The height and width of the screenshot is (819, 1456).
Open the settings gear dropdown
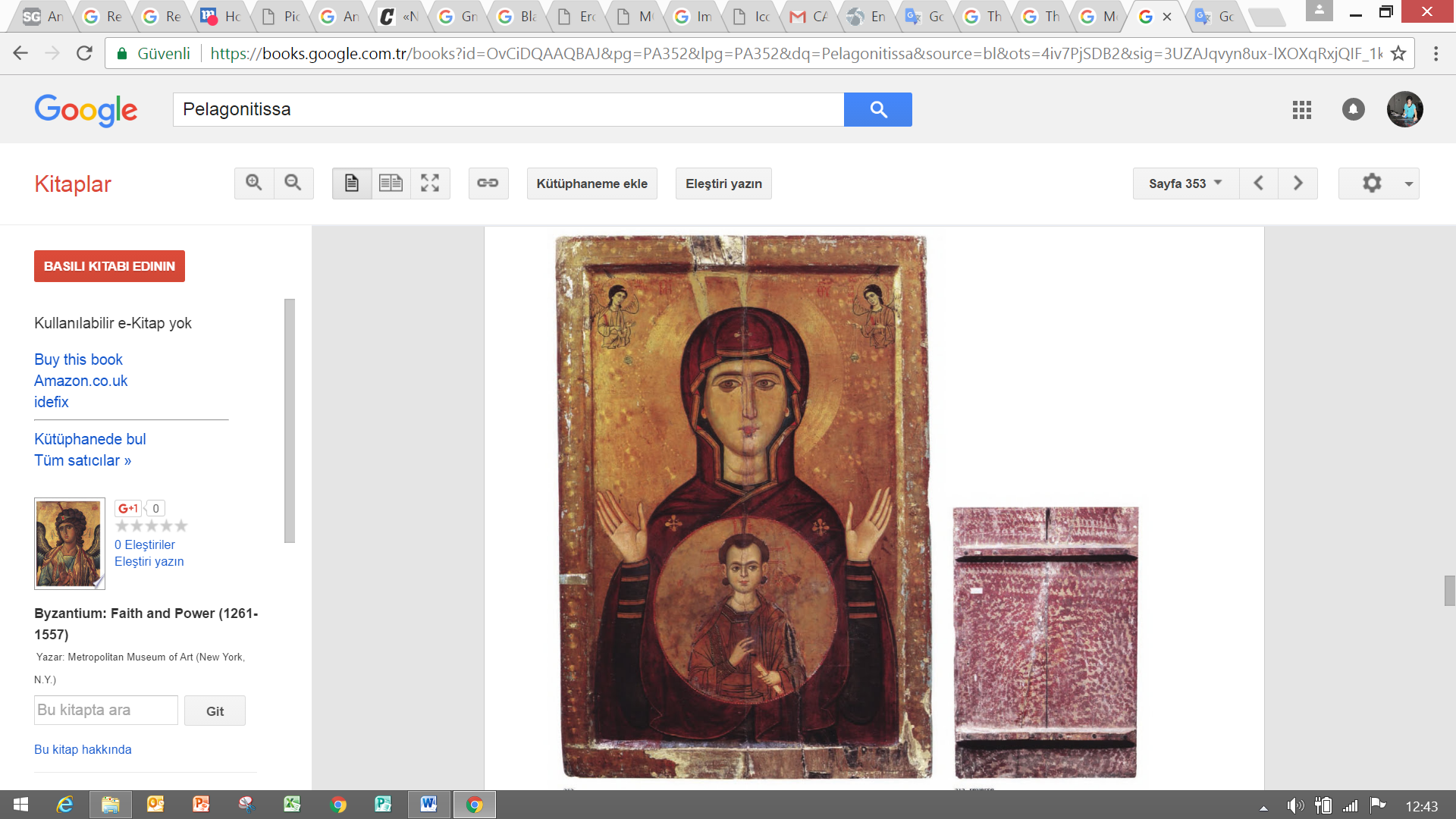pyautogui.click(x=1379, y=184)
